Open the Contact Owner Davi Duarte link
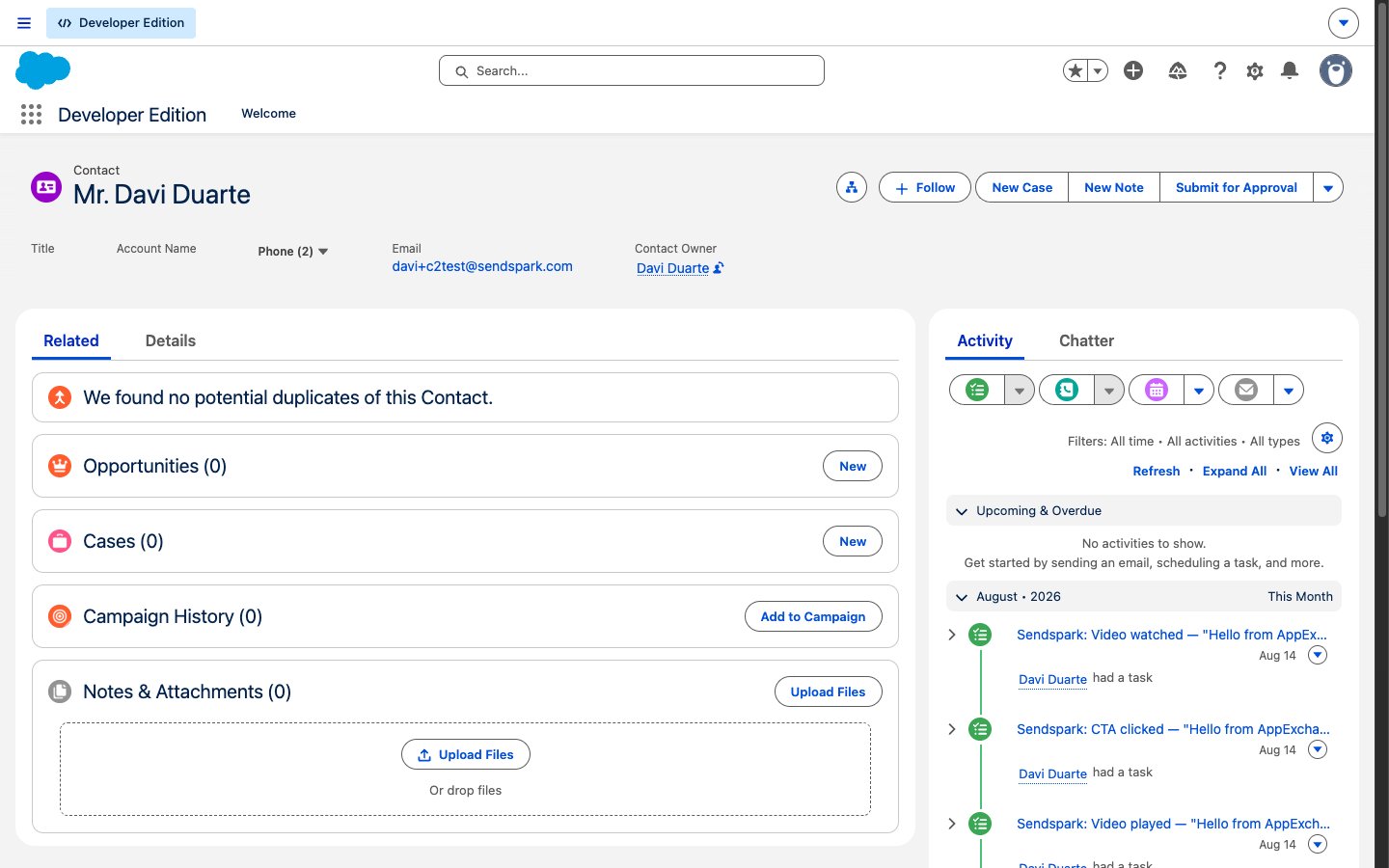Image resolution: width=1389 pixels, height=868 pixels. coord(673,268)
